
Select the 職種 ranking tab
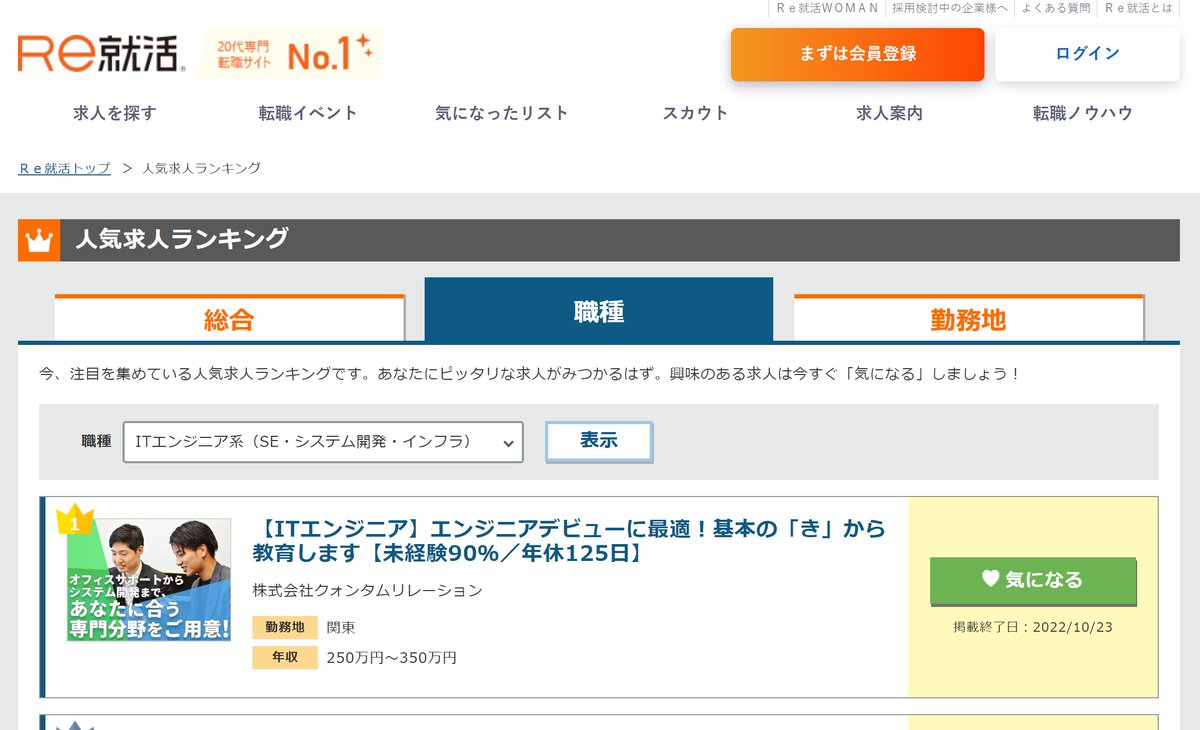599,311
